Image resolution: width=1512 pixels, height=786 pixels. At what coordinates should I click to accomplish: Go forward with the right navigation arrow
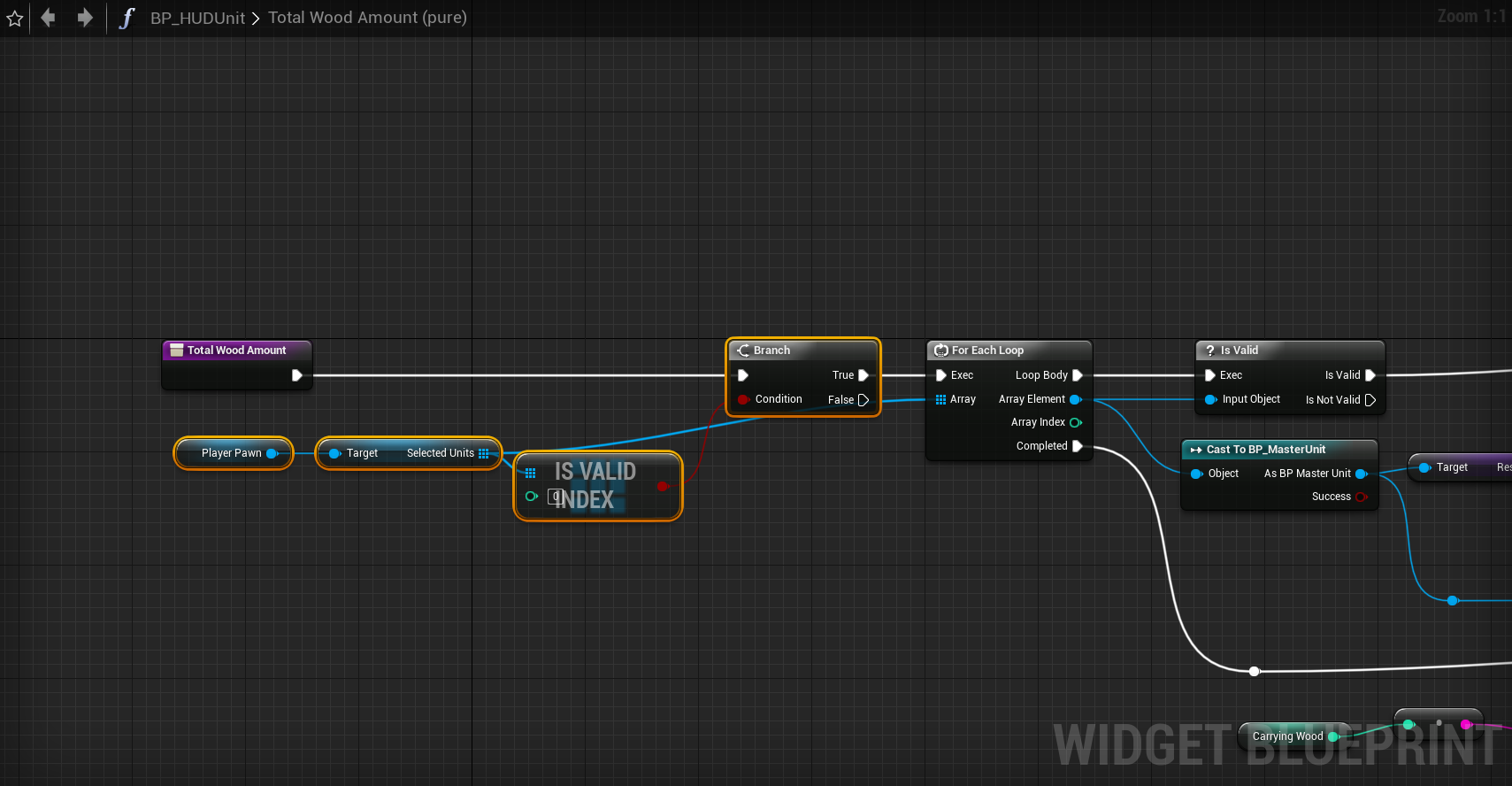pyautogui.click(x=85, y=17)
